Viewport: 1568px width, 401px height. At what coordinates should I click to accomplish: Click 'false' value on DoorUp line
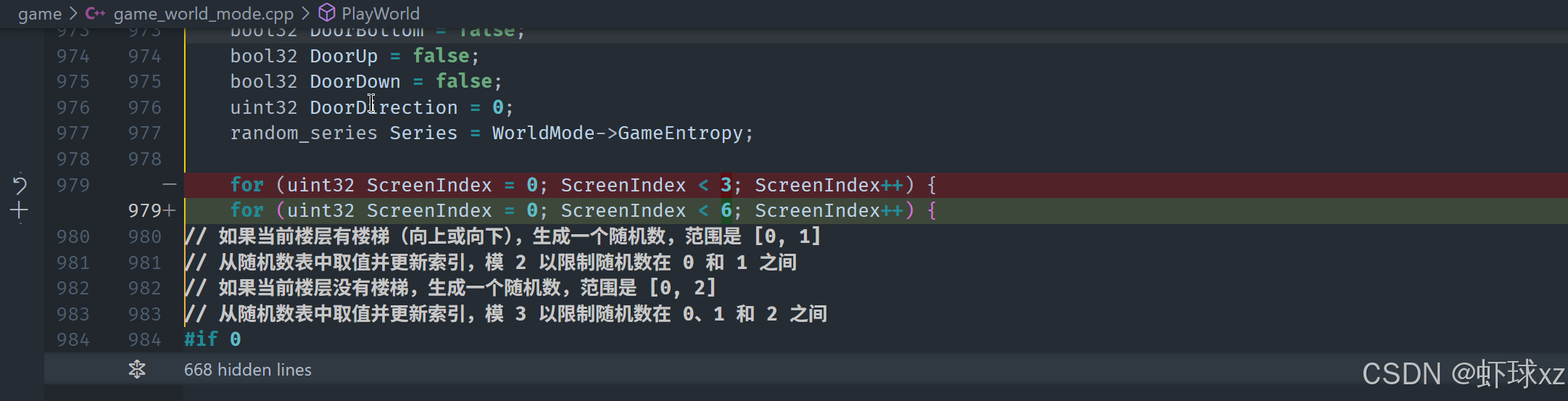441,56
